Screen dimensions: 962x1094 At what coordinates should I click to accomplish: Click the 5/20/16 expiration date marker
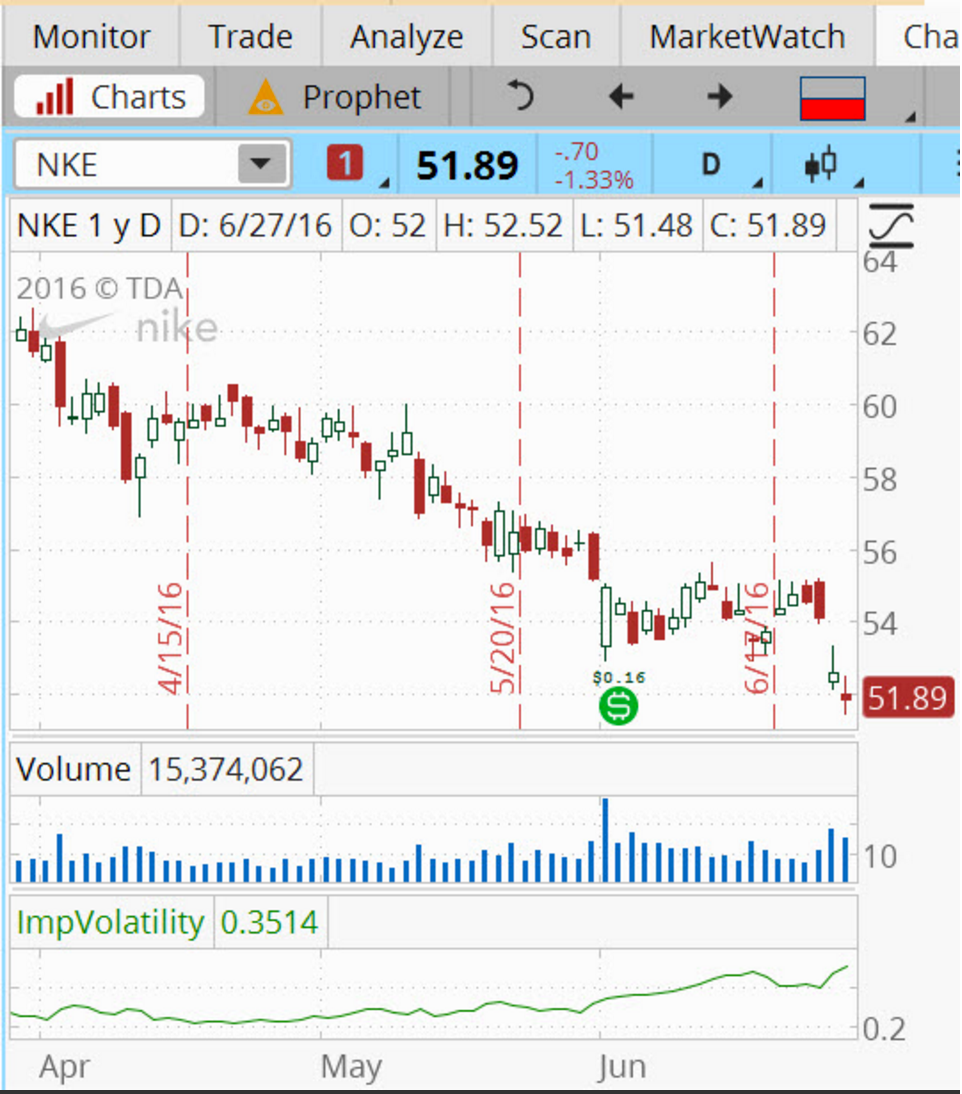point(503,638)
